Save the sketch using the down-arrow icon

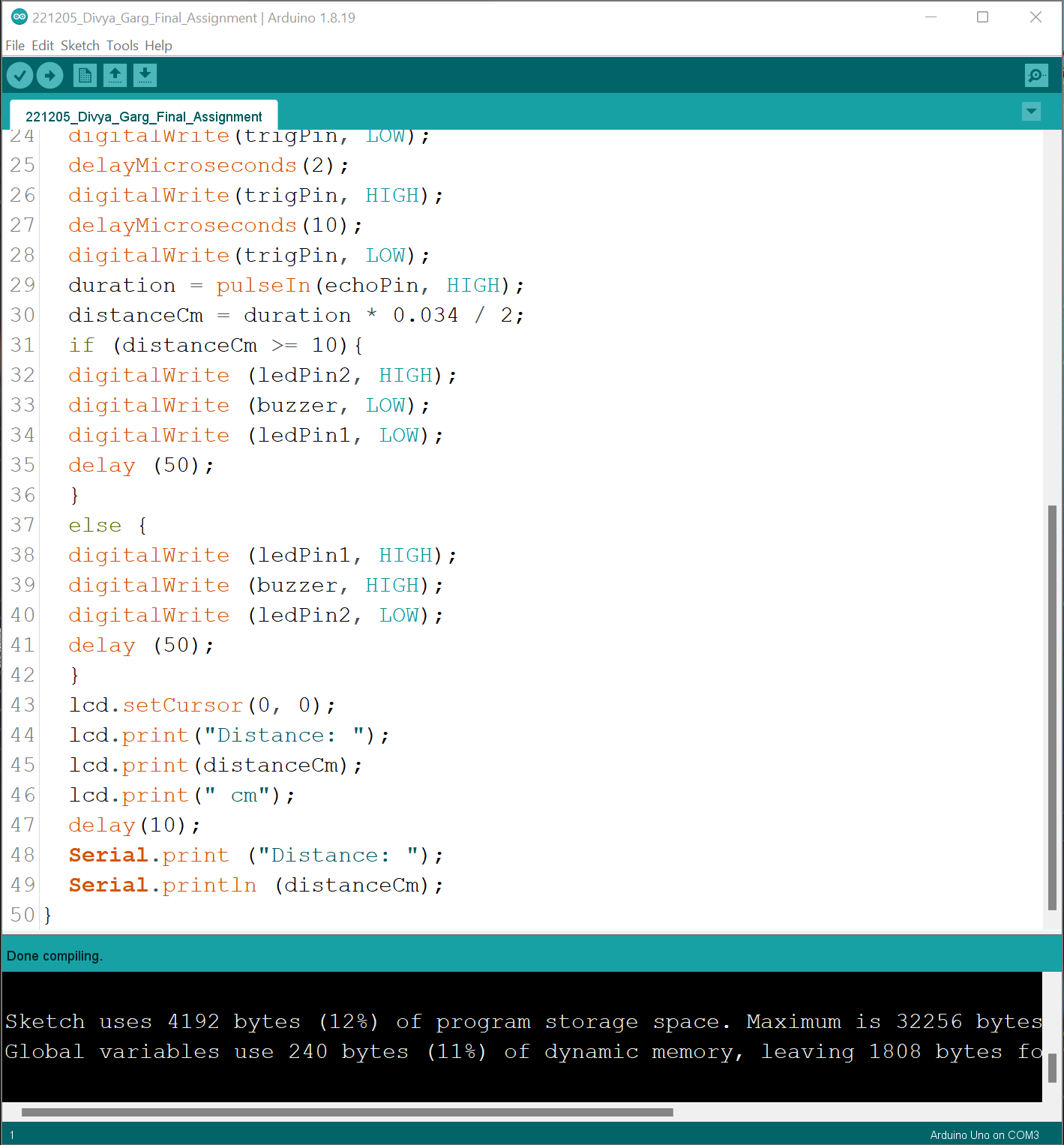[145, 75]
